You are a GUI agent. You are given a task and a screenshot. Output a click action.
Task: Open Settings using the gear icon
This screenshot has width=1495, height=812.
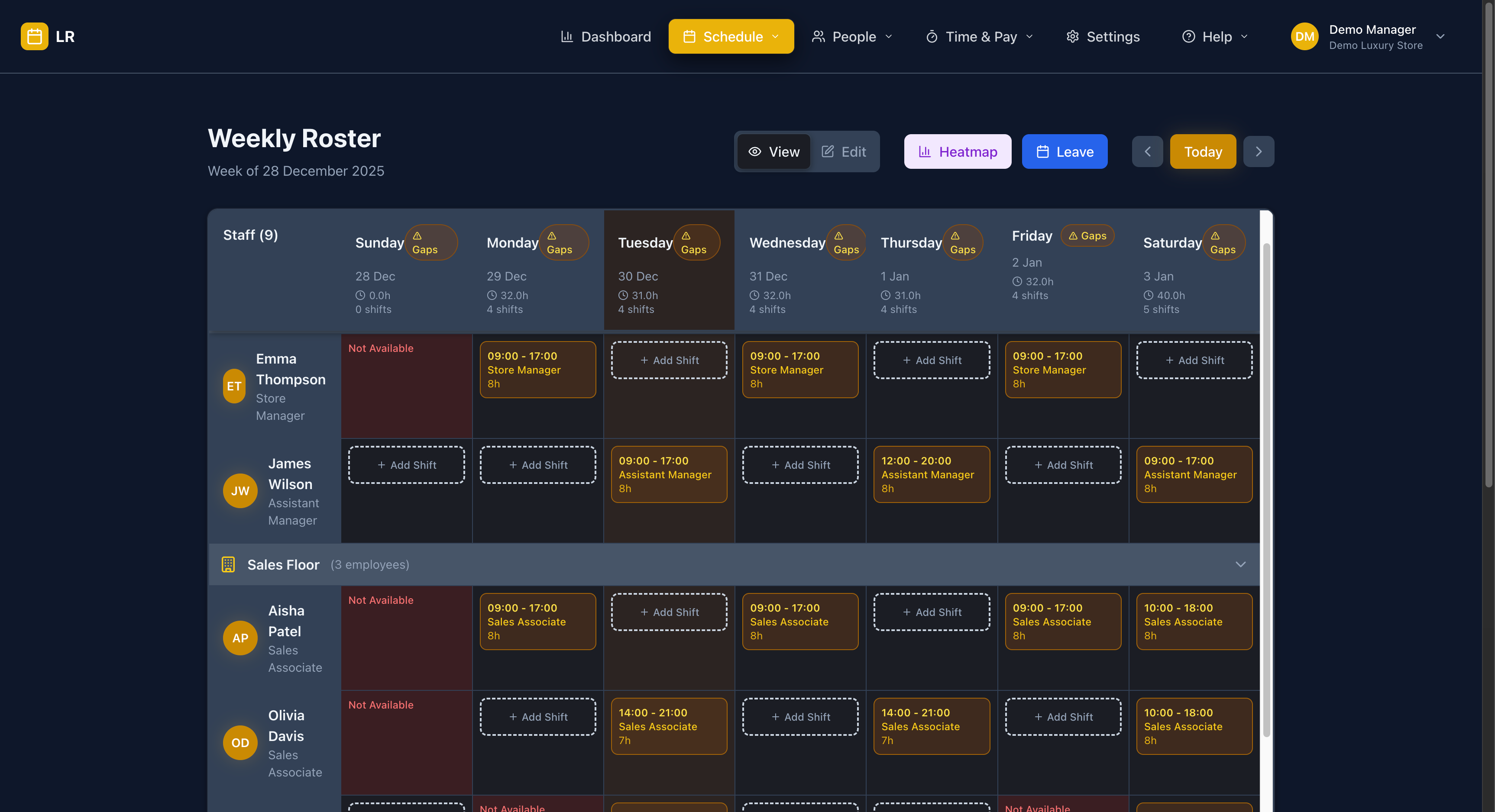(x=1072, y=36)
